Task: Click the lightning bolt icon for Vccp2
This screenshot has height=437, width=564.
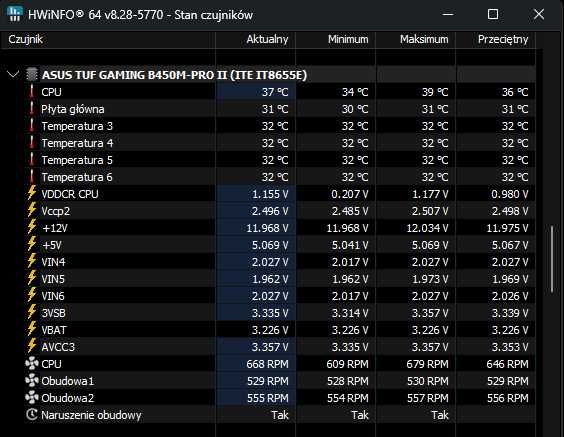Action: pyautogui.click(x=32, y=210)
